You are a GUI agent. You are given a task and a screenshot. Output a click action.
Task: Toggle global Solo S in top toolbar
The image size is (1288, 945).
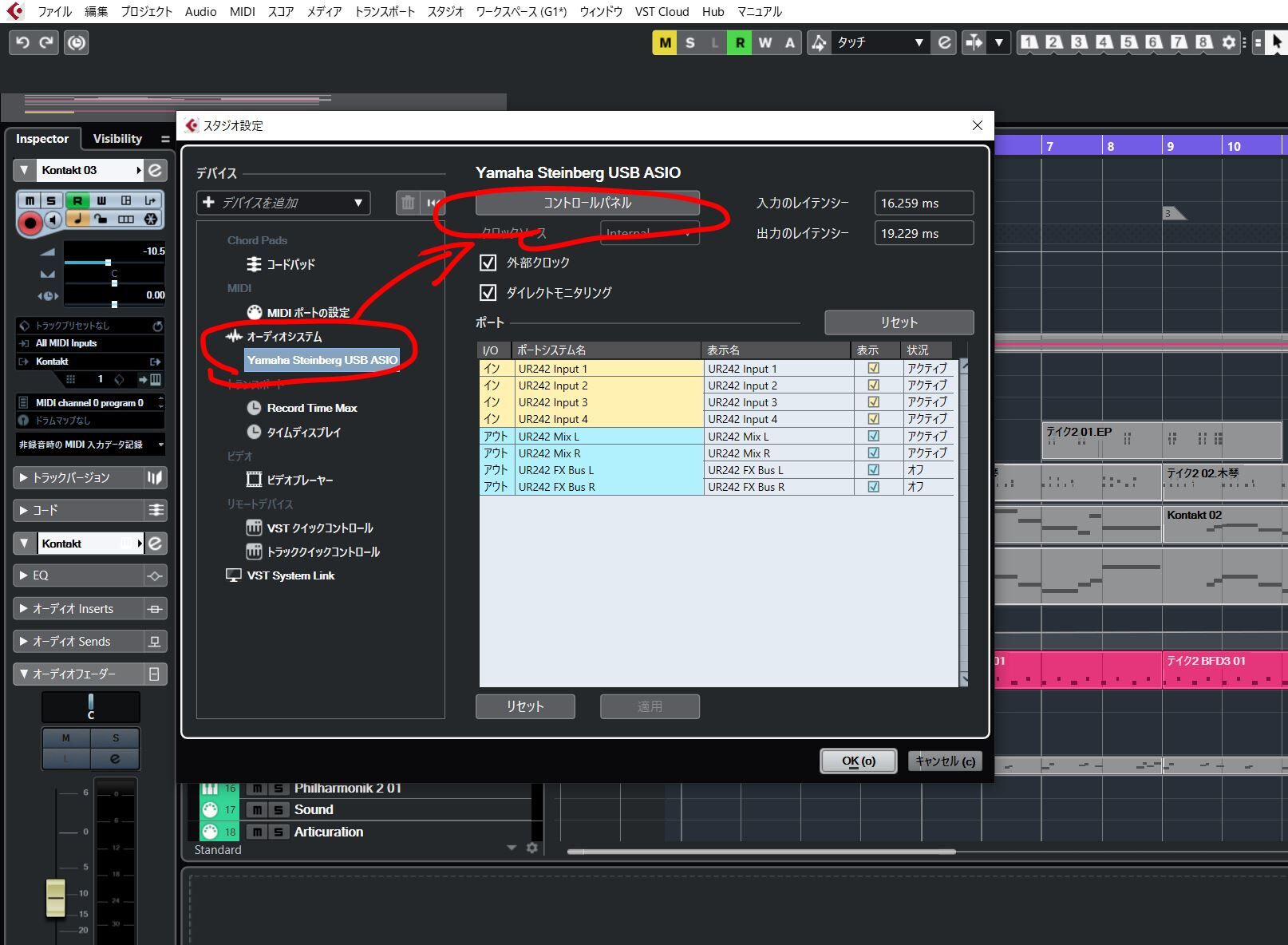[690, 43]
